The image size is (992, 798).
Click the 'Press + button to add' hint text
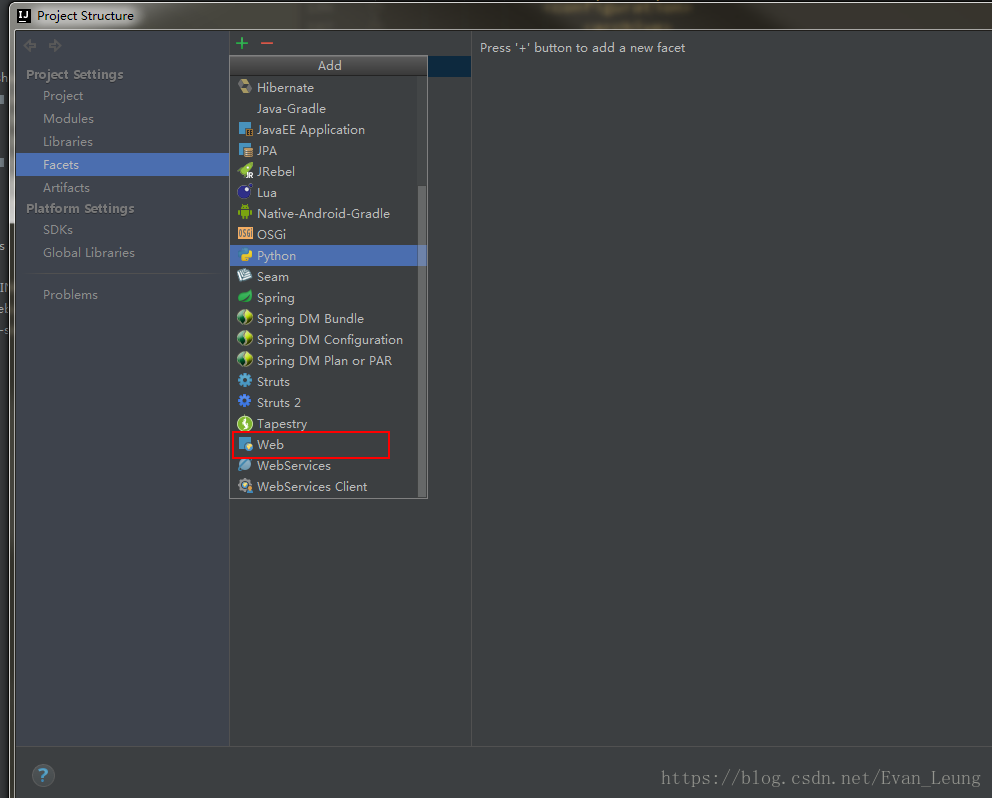(x=582, y=47)
